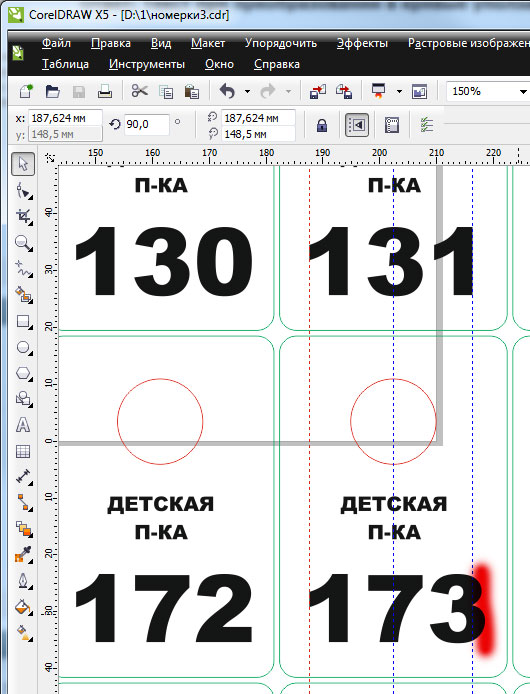Open the Вид menu
The width and height of the screenshot is (530, 694).
click(161, 43)
